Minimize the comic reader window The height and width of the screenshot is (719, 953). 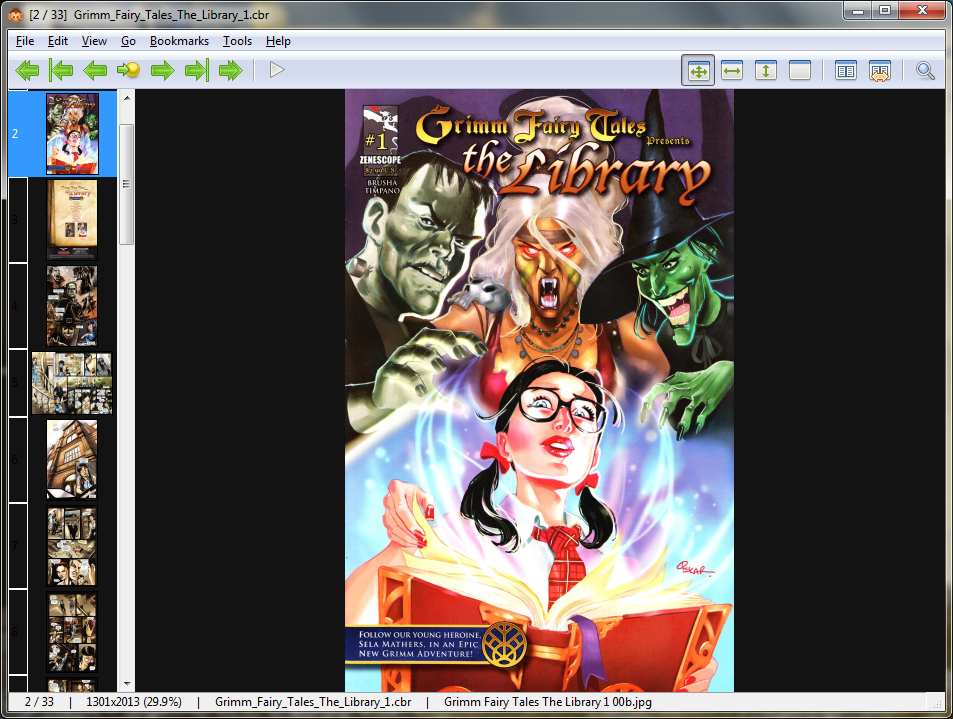pos(858,10)
